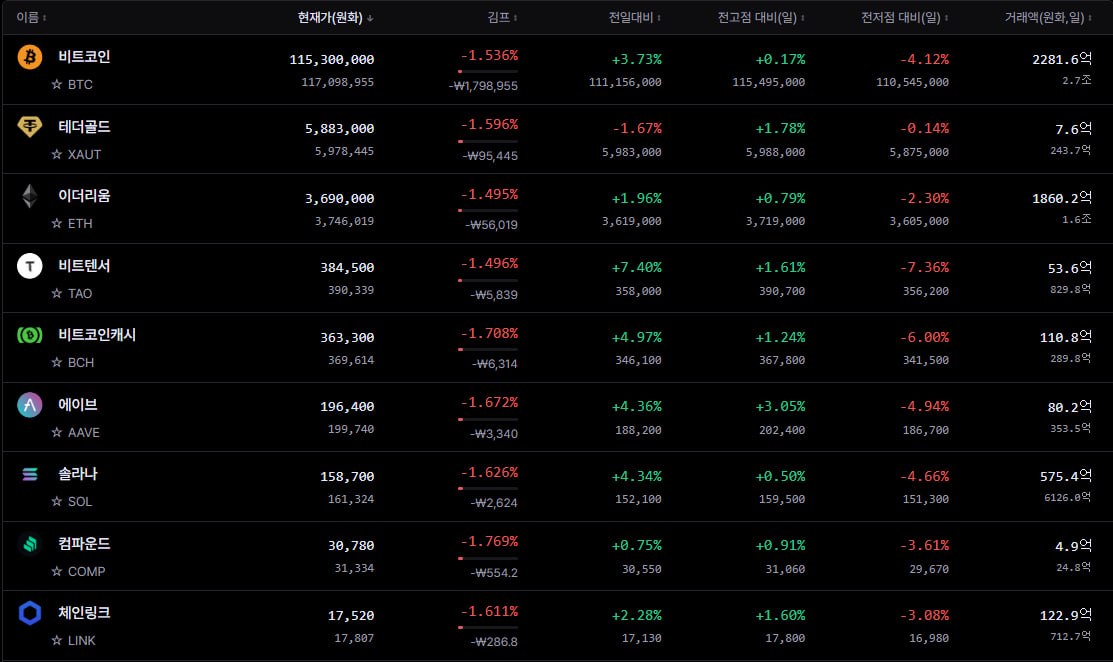Sort by the 전일대비 column header

click(635, 17)
